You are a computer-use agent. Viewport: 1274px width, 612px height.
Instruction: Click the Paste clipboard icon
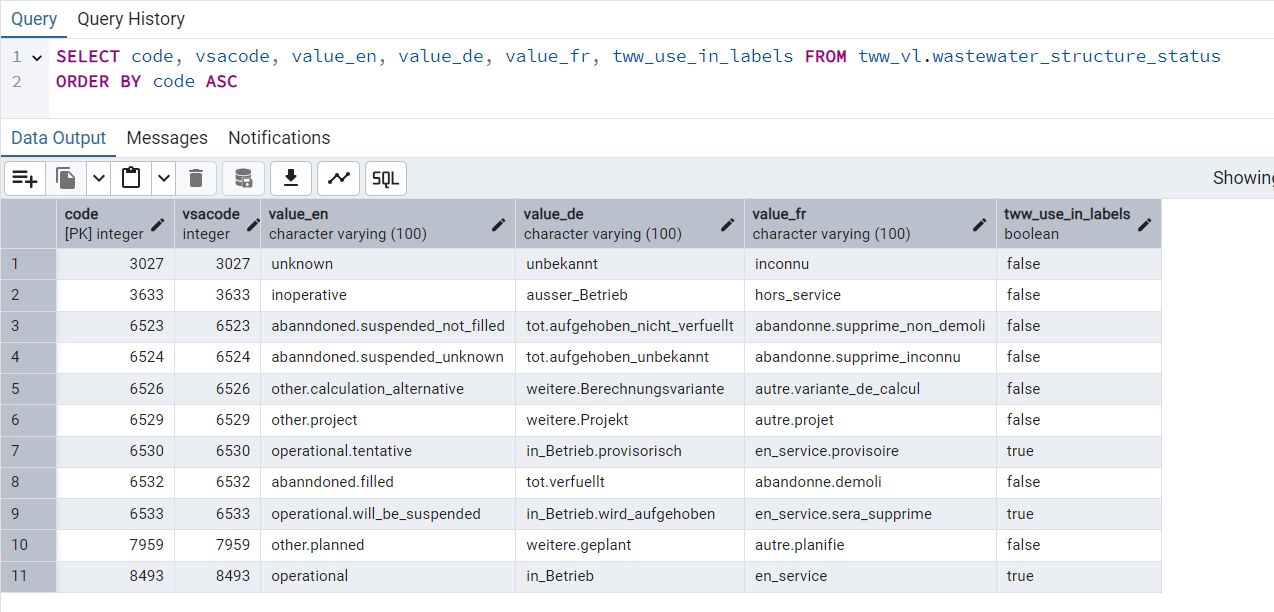(131, 178)
